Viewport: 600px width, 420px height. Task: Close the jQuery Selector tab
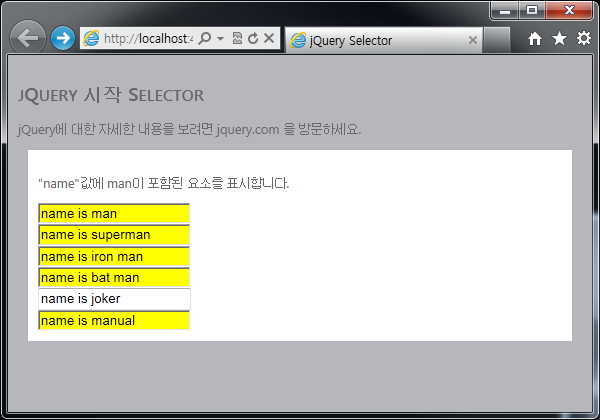473,40
